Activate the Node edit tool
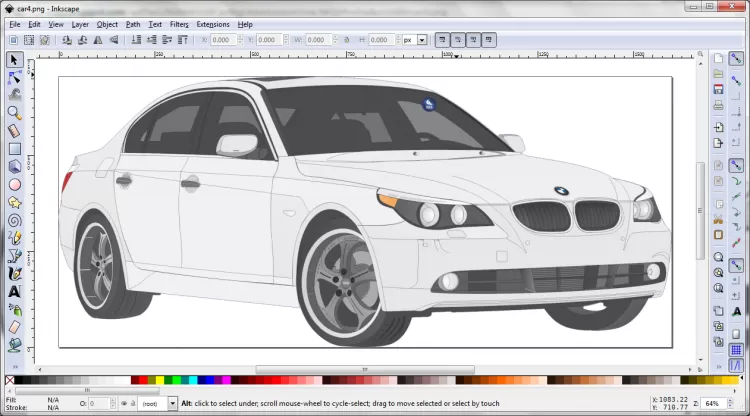Screen dimensions: 750x416 coord(15,78)
